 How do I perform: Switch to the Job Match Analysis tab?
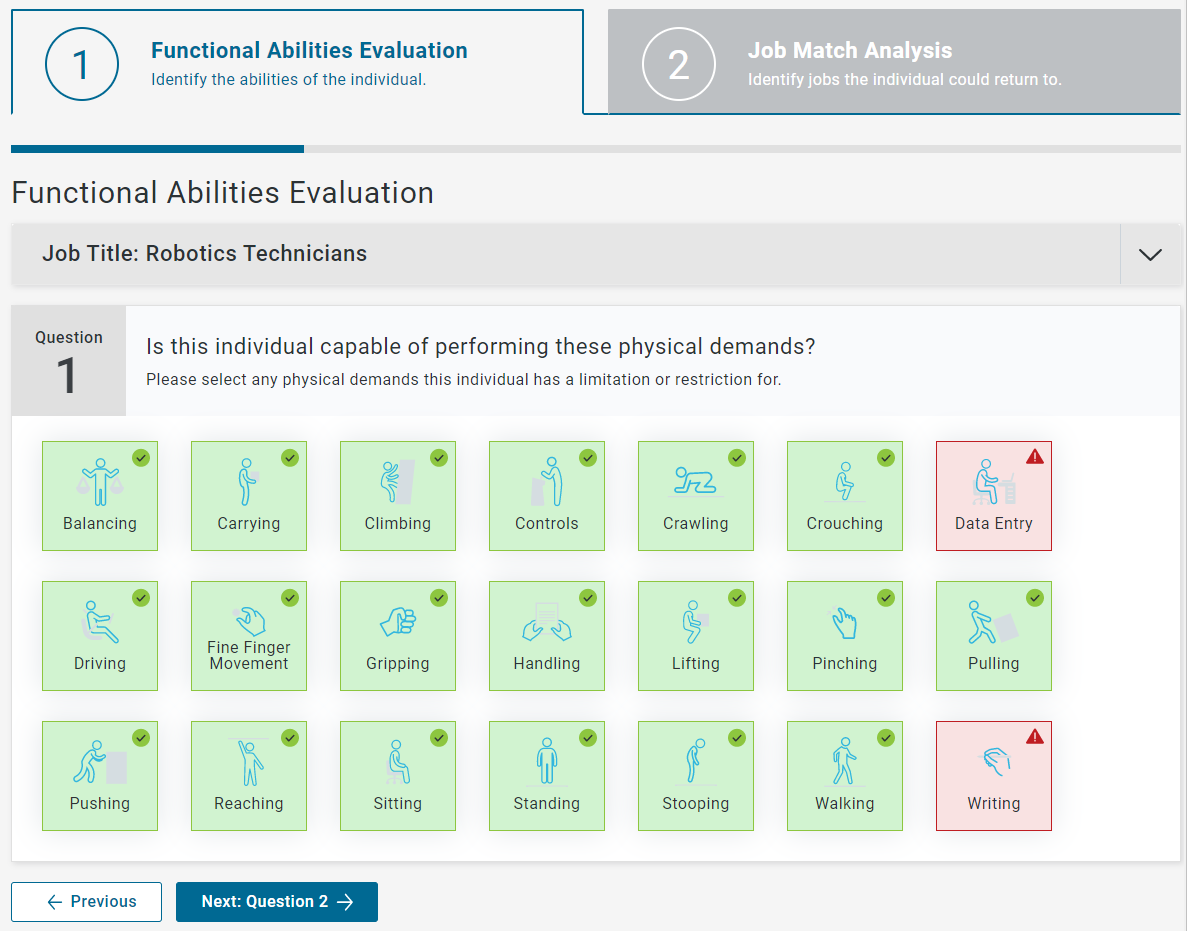click(x=894, y=63)
